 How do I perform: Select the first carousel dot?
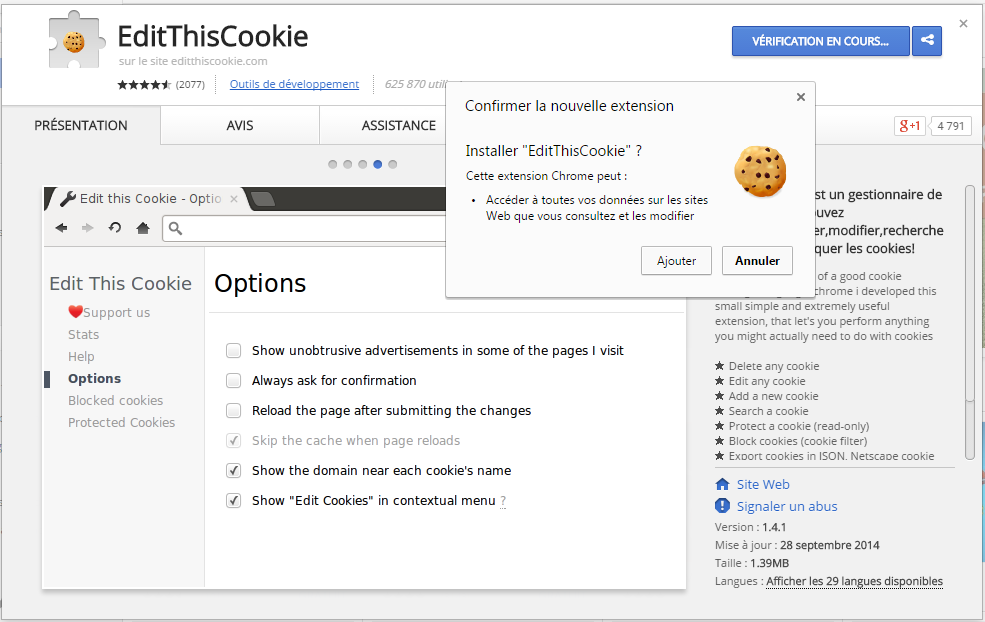tap(332, 165)
